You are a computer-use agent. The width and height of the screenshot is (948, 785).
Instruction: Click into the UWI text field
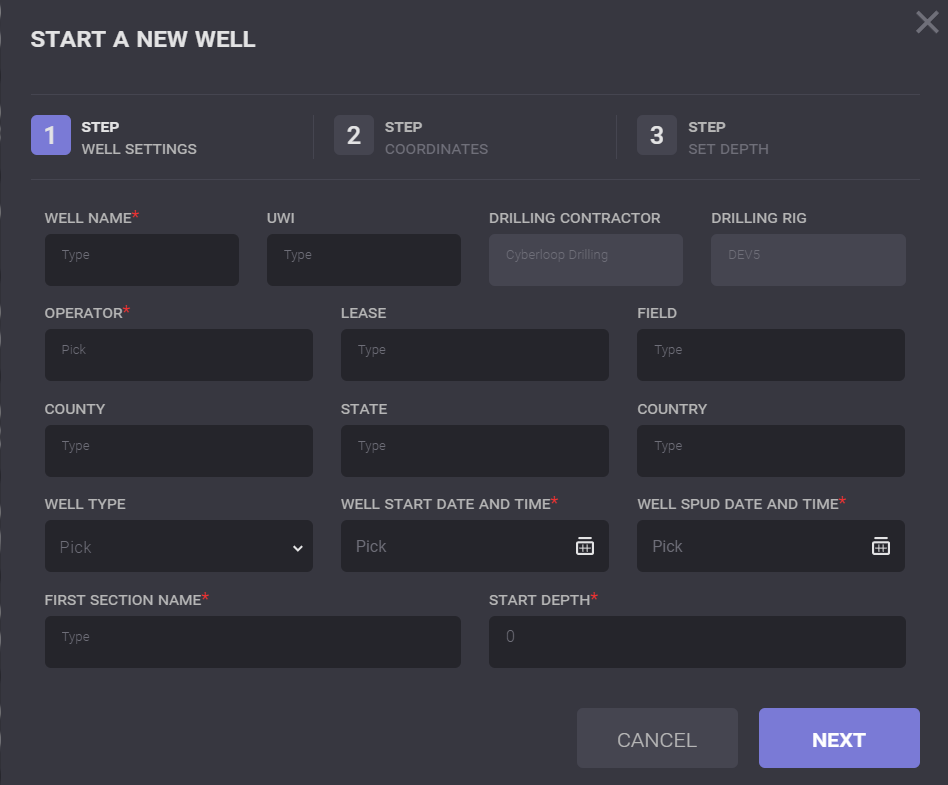[364, 260]
